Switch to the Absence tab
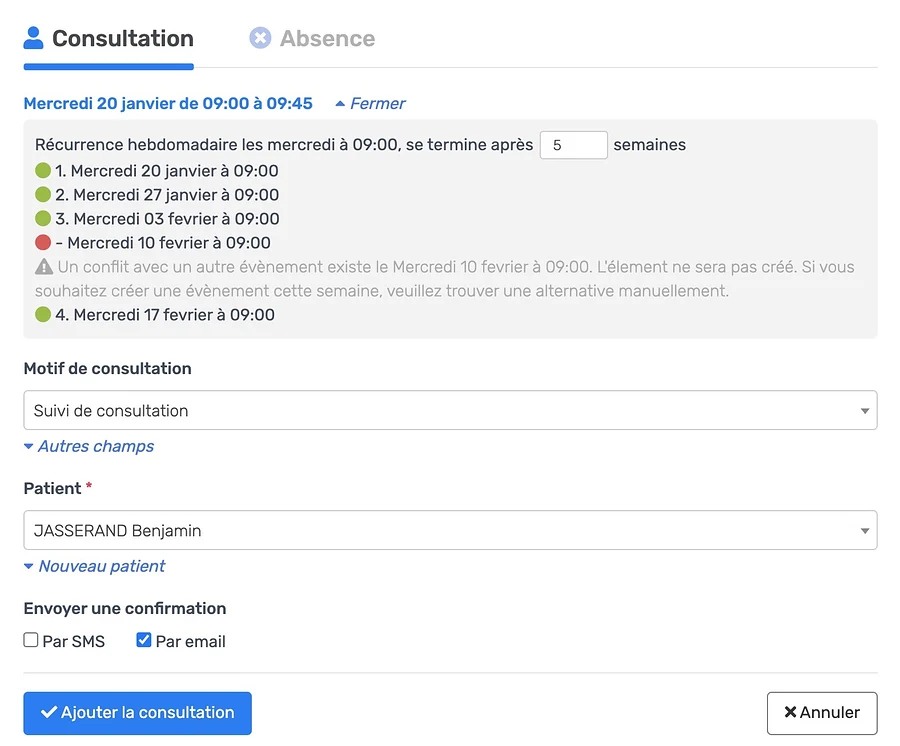900x746 pixels. point(312,38)
